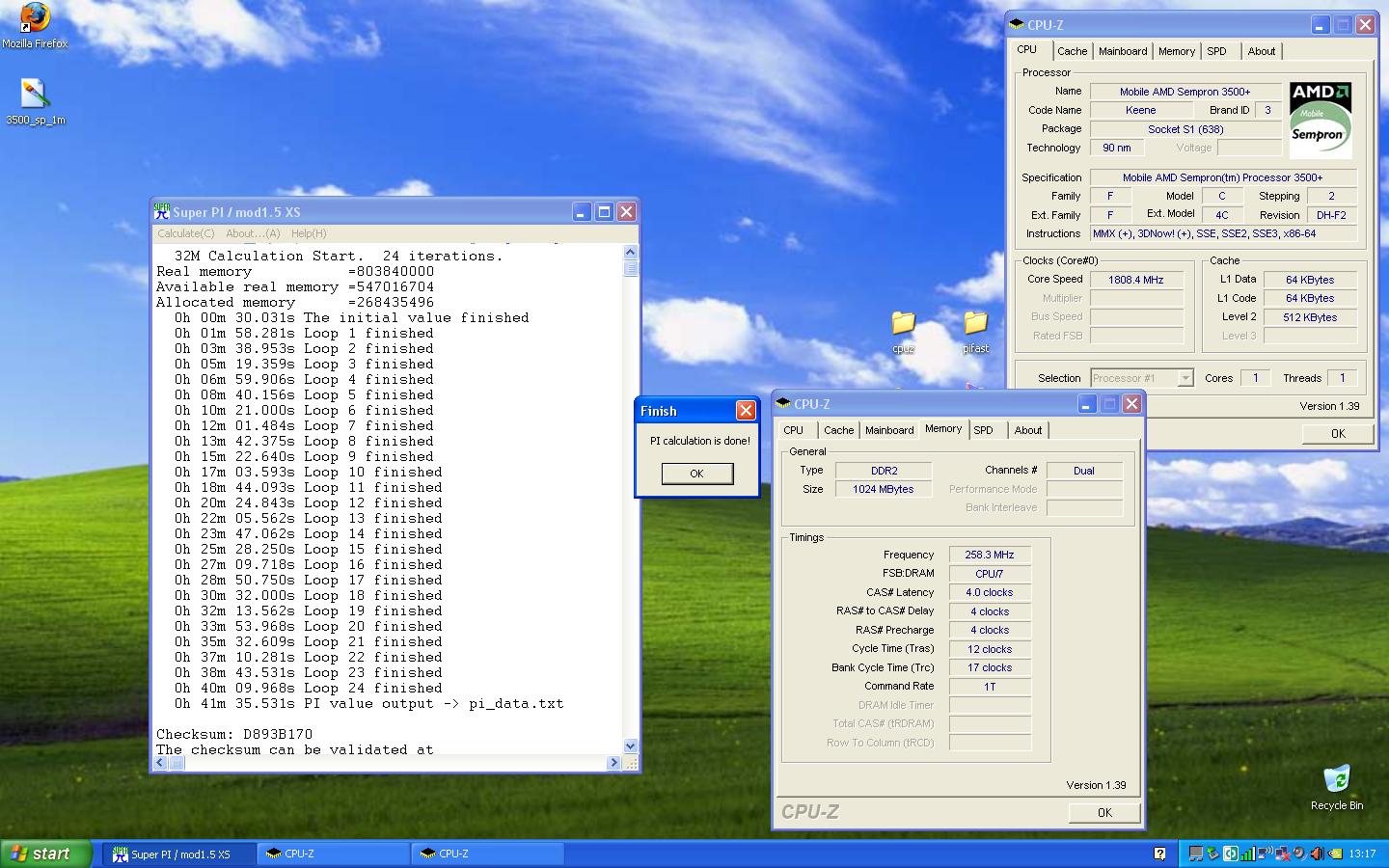Click the Size 1024 MBytes field
Screen dimensions: 1389x868
click(884, 489)
